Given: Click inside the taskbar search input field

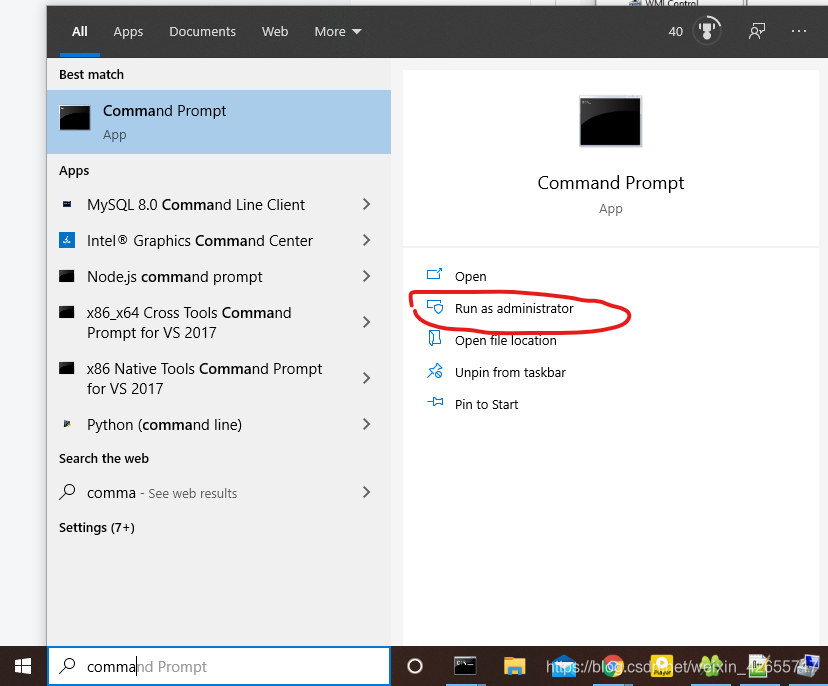Looking at the screenshot, I should pyautogui.click(x=219, y=666).
